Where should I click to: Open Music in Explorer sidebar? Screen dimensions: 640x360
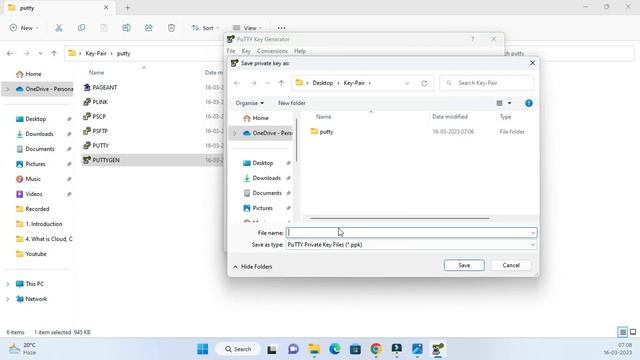point(29,179)
